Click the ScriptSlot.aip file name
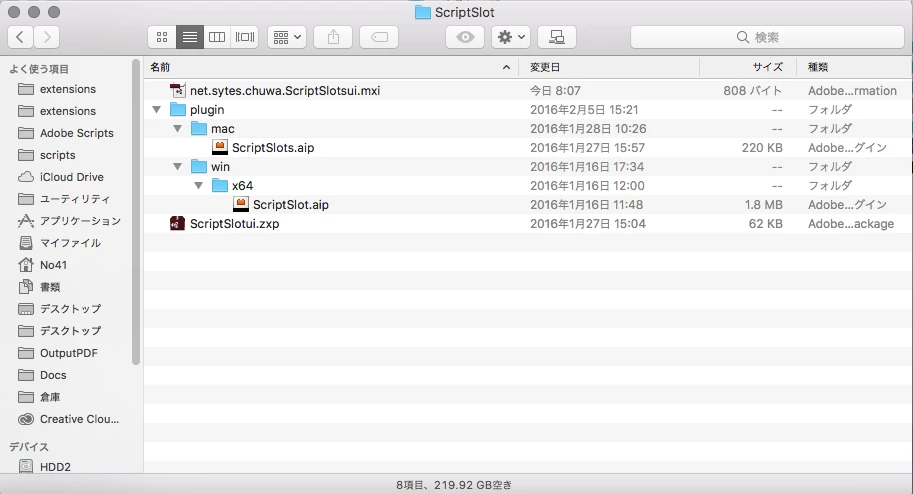913x494 pixels. tap(291, 205)
